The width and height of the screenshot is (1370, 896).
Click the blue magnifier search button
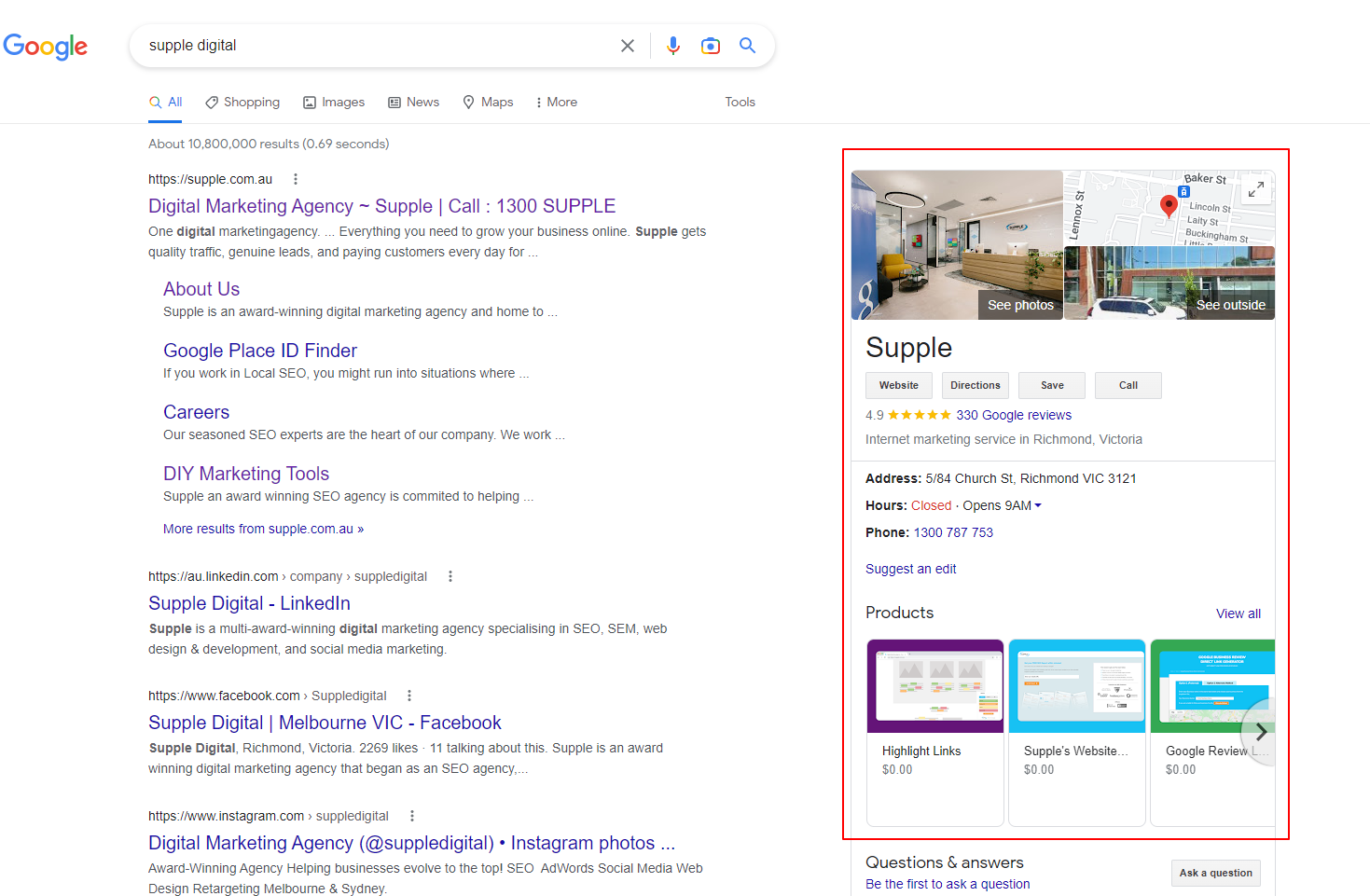click(748, 45)
